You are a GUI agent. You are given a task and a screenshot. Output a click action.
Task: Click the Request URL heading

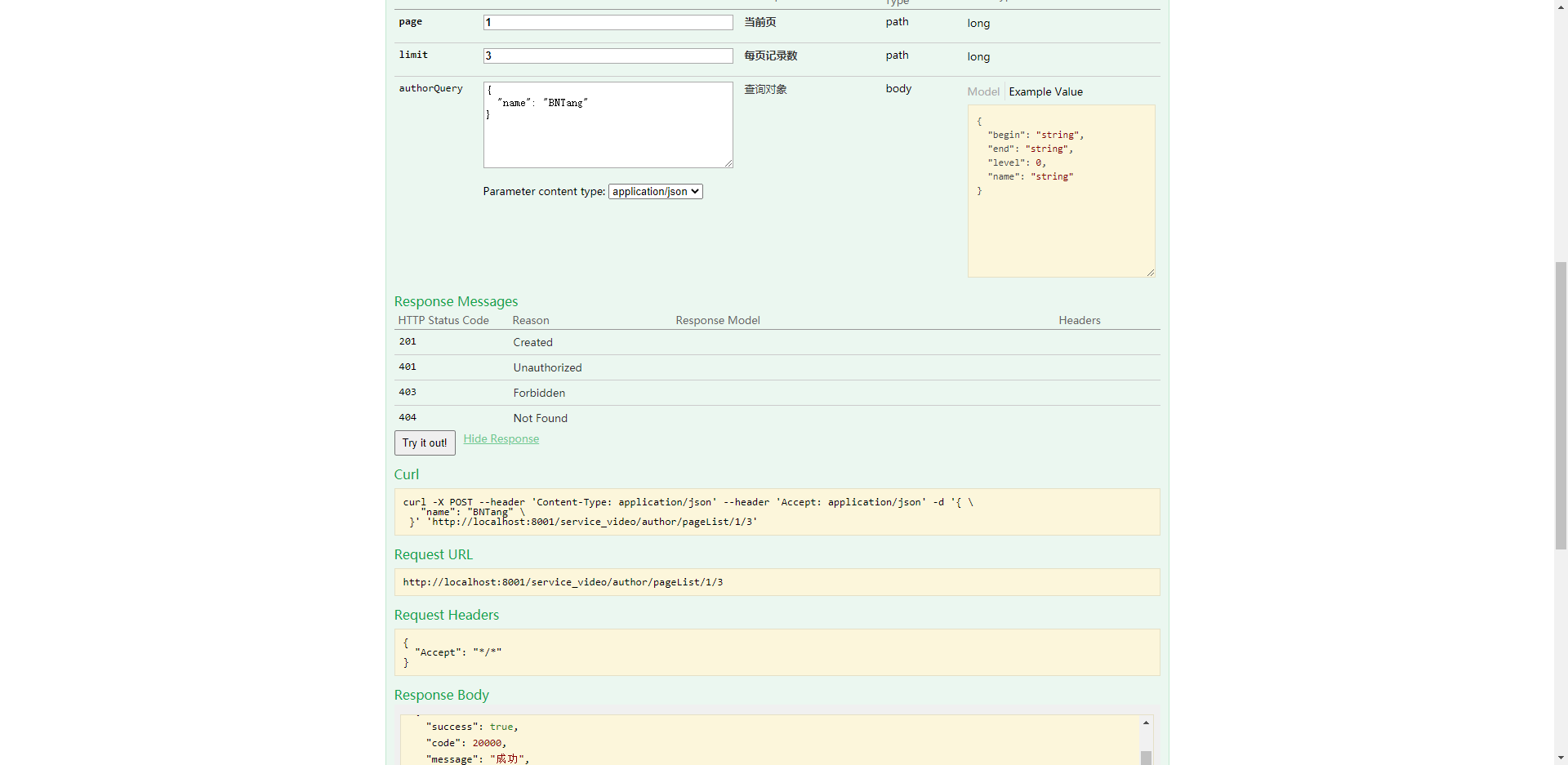point(433,554)
